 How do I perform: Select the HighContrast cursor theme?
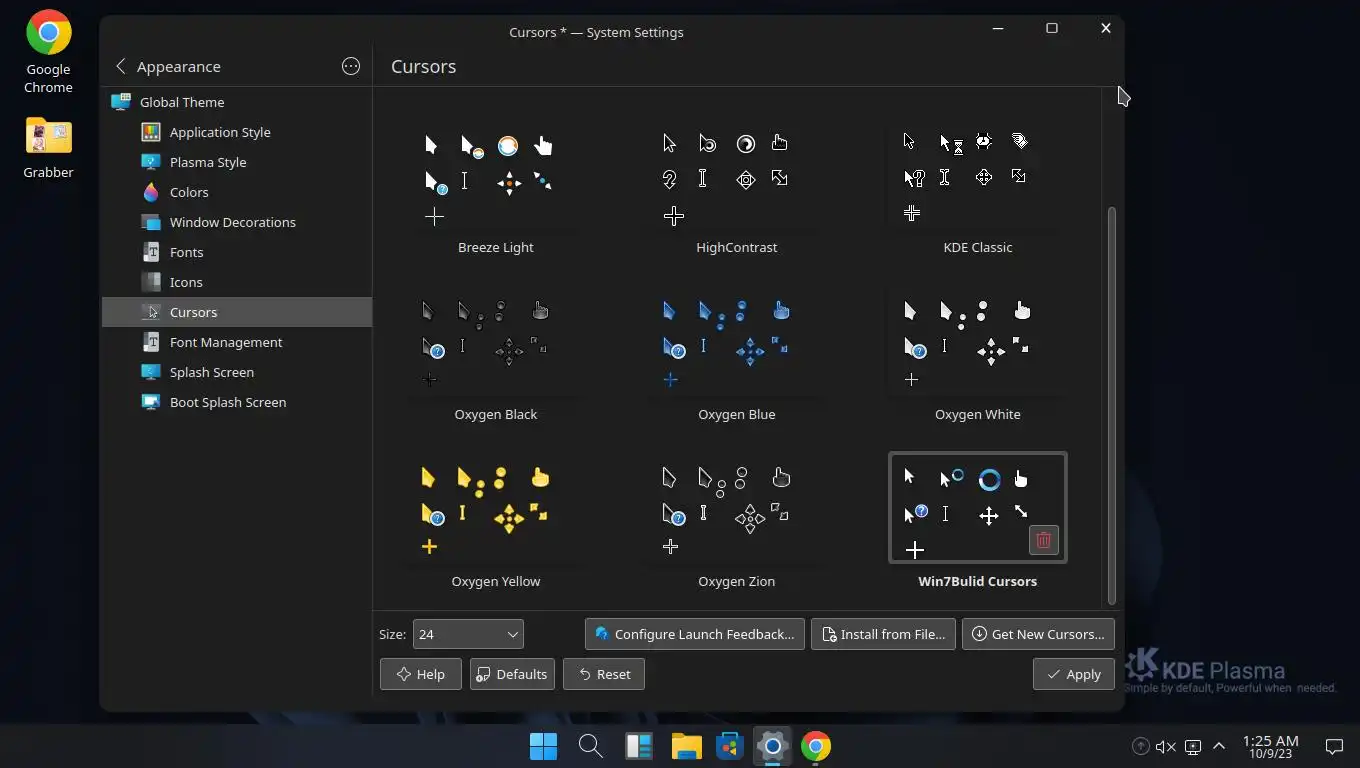(737, 190)
